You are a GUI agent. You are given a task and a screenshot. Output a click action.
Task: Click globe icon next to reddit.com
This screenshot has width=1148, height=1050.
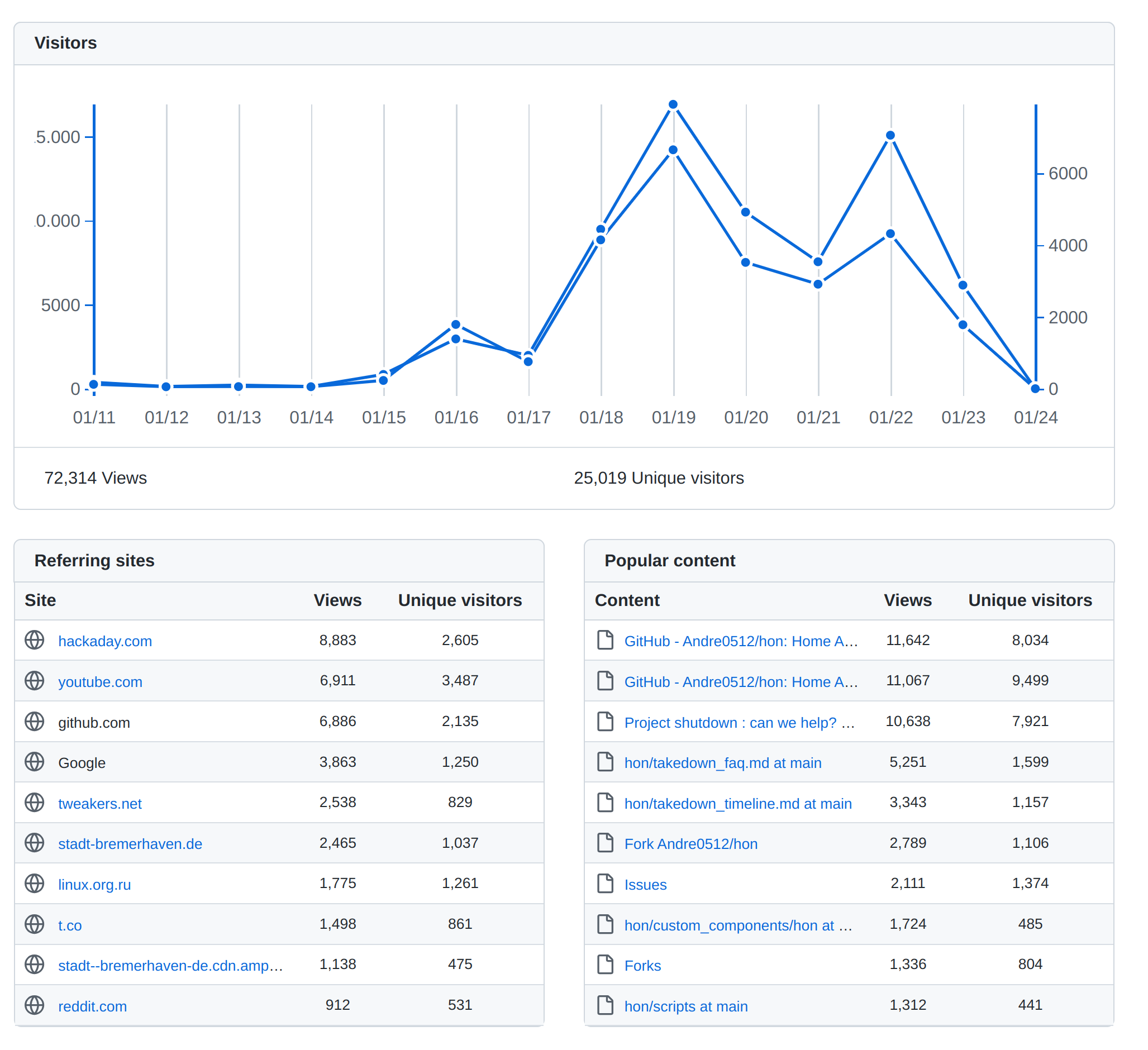pos(34,1005)
